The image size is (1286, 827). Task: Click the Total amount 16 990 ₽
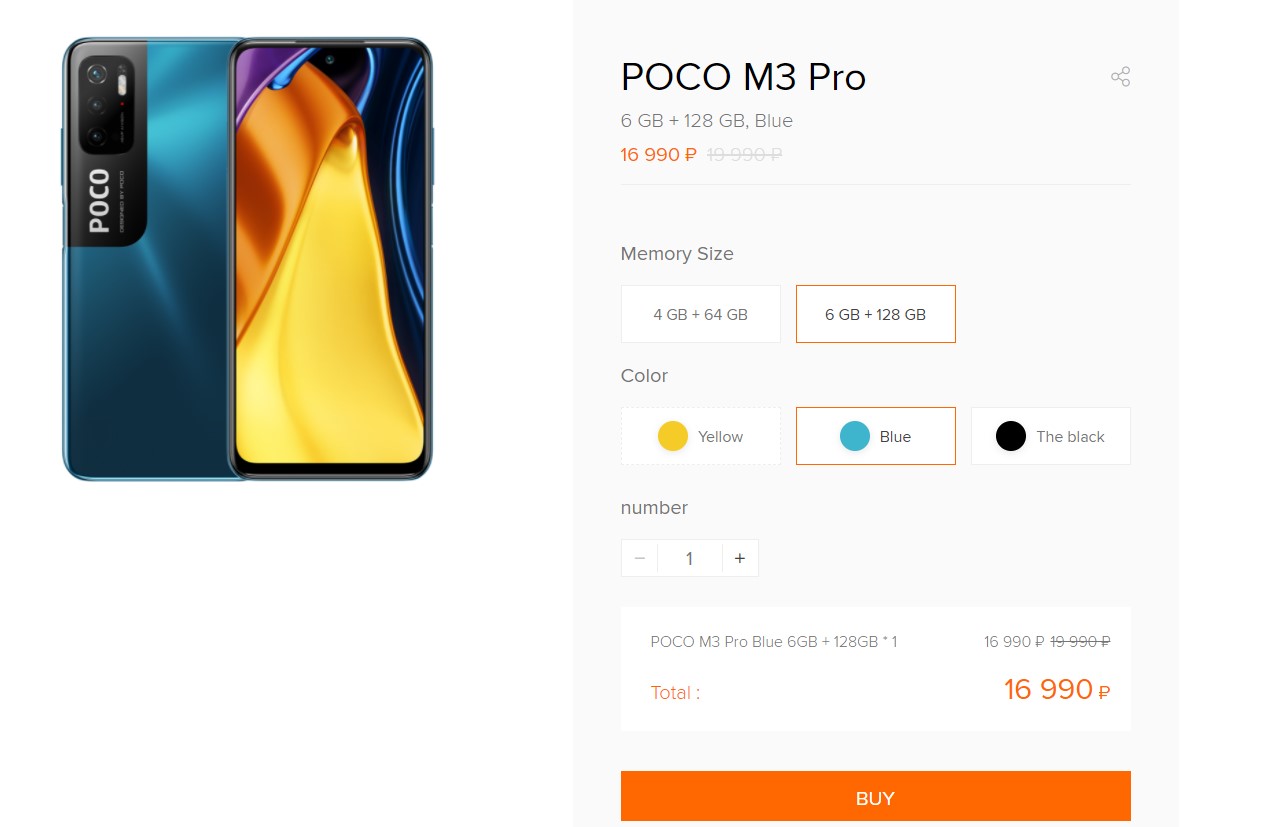[x=1056, y=689]
